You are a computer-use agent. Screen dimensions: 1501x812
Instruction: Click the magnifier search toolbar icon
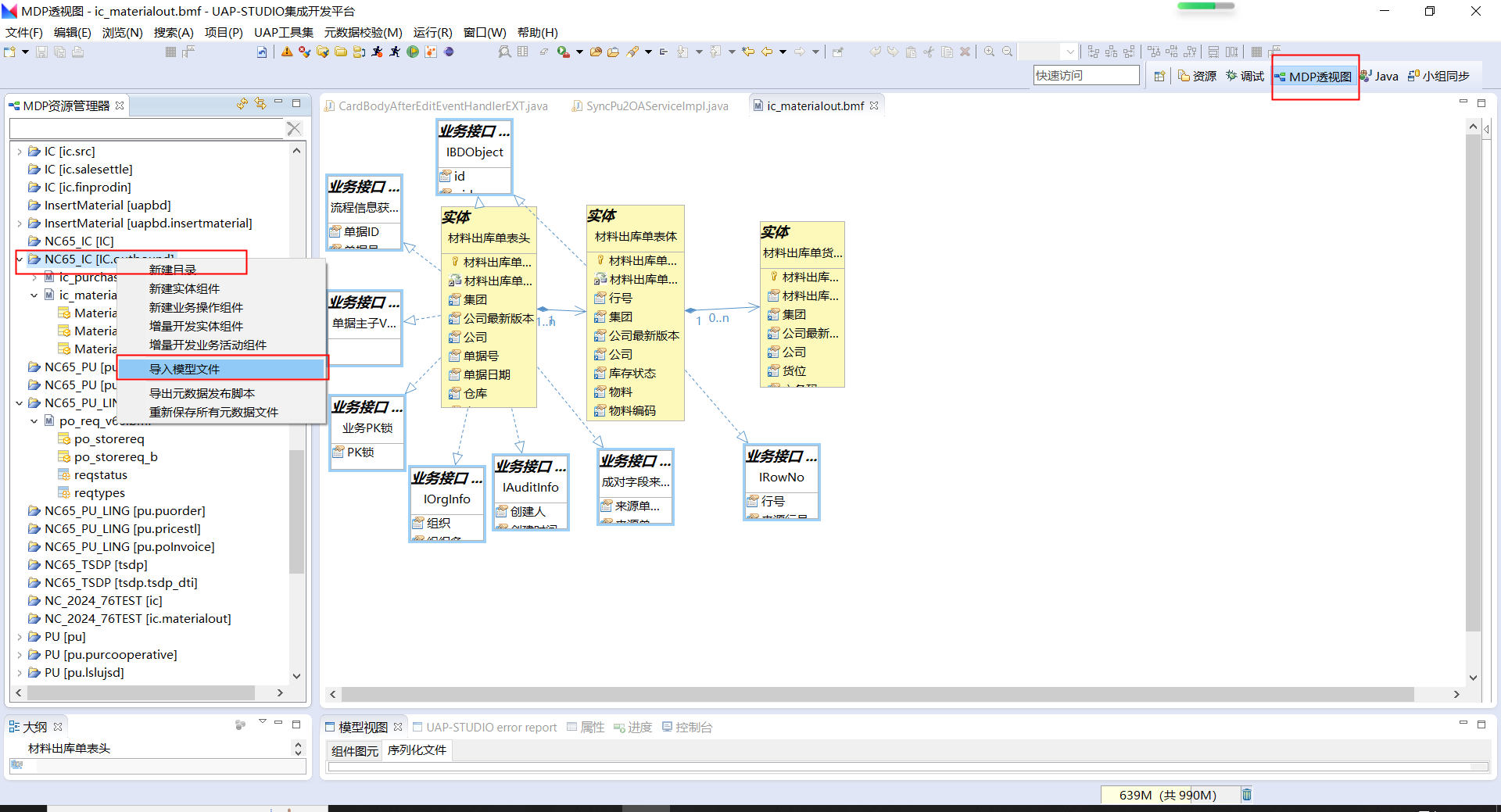(x=504, y=52)
